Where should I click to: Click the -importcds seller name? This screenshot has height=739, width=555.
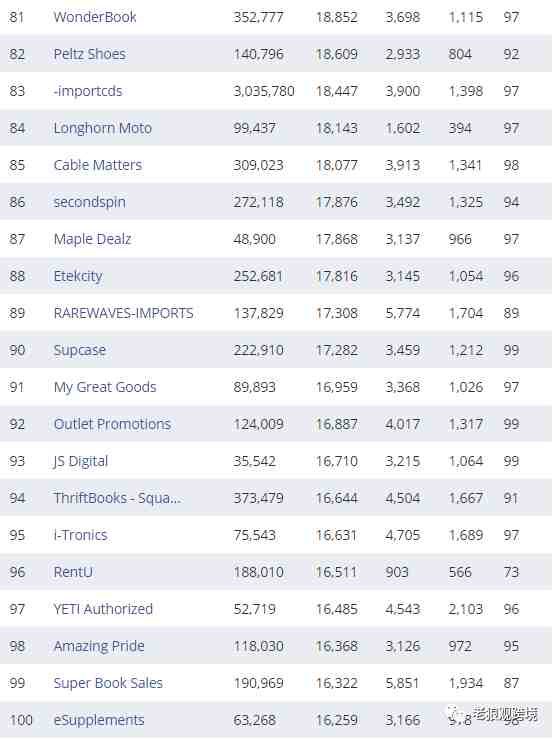click(x=88, y=91)
